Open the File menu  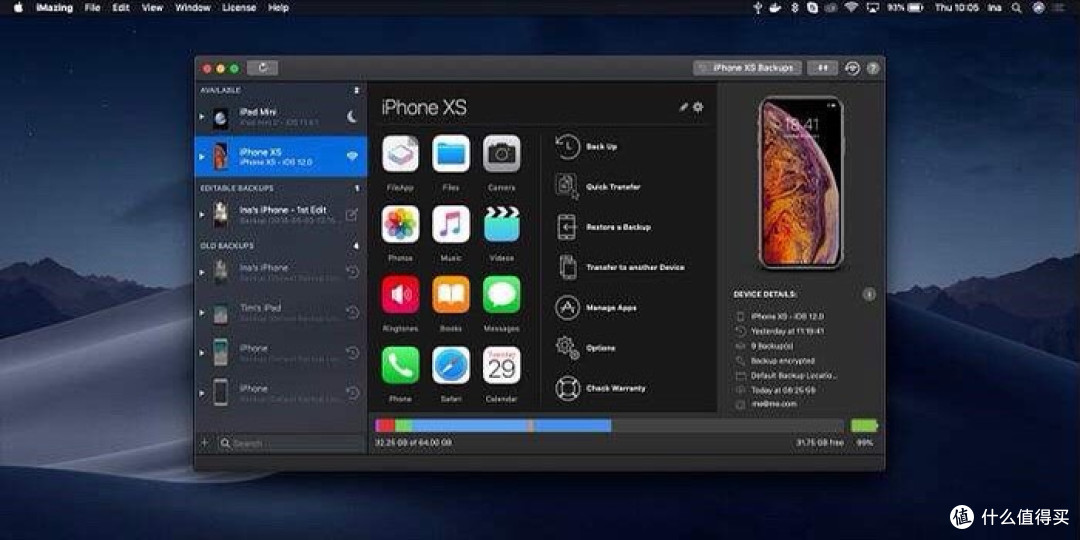(92, 8)
